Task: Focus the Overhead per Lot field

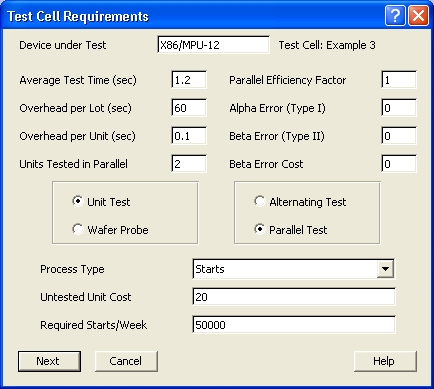Action: [189, 108]
